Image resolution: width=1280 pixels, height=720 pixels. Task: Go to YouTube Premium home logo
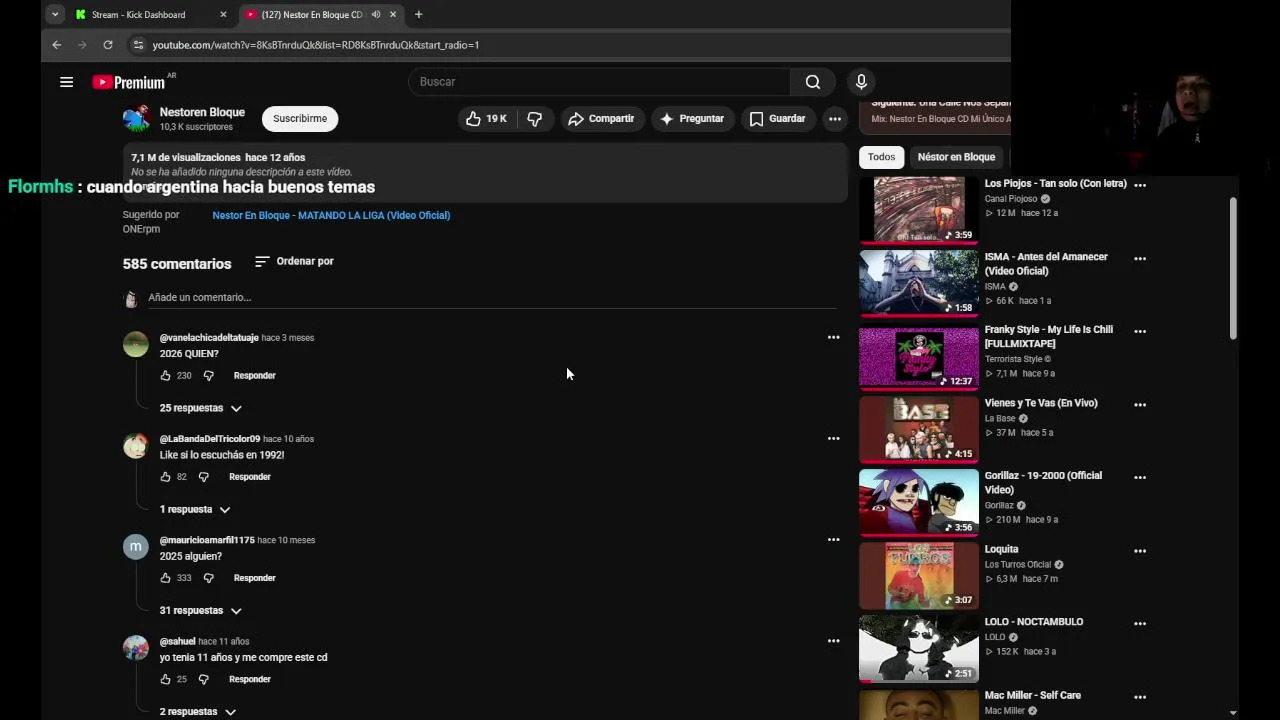(129, 82)
